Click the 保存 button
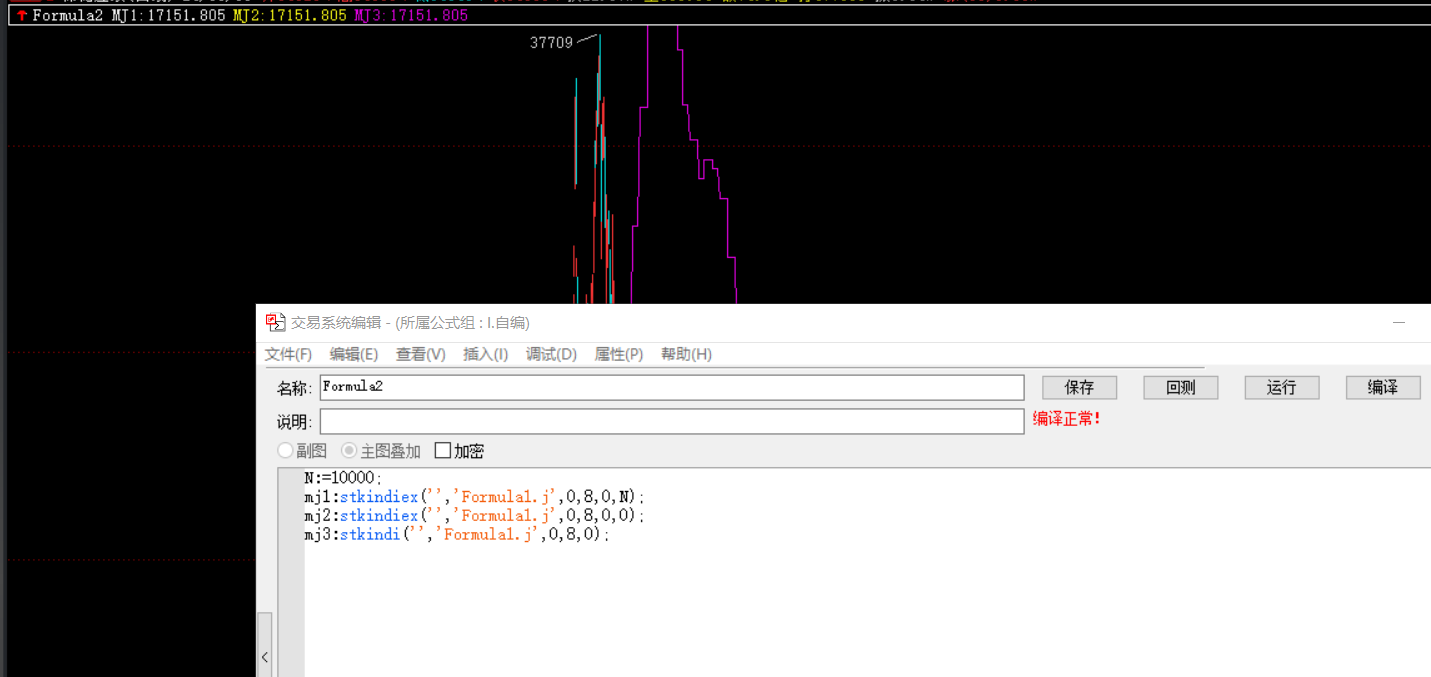Image resolution: width=1431 pixels, height=677 pixels. click(x=1079, y=387)
